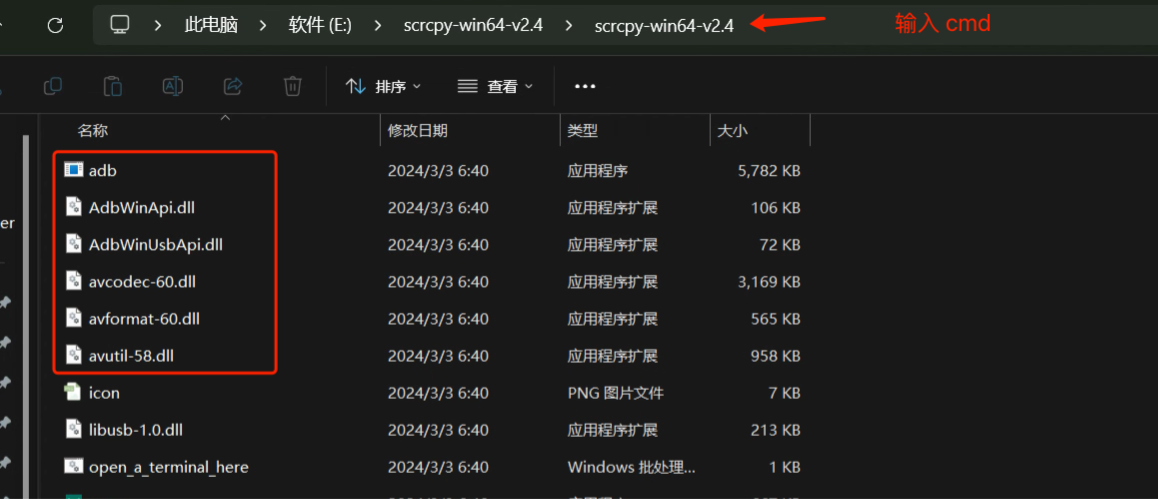Click file name avformat-60.dll
This screenshot has width=1158, height=499.
(144, 319)
